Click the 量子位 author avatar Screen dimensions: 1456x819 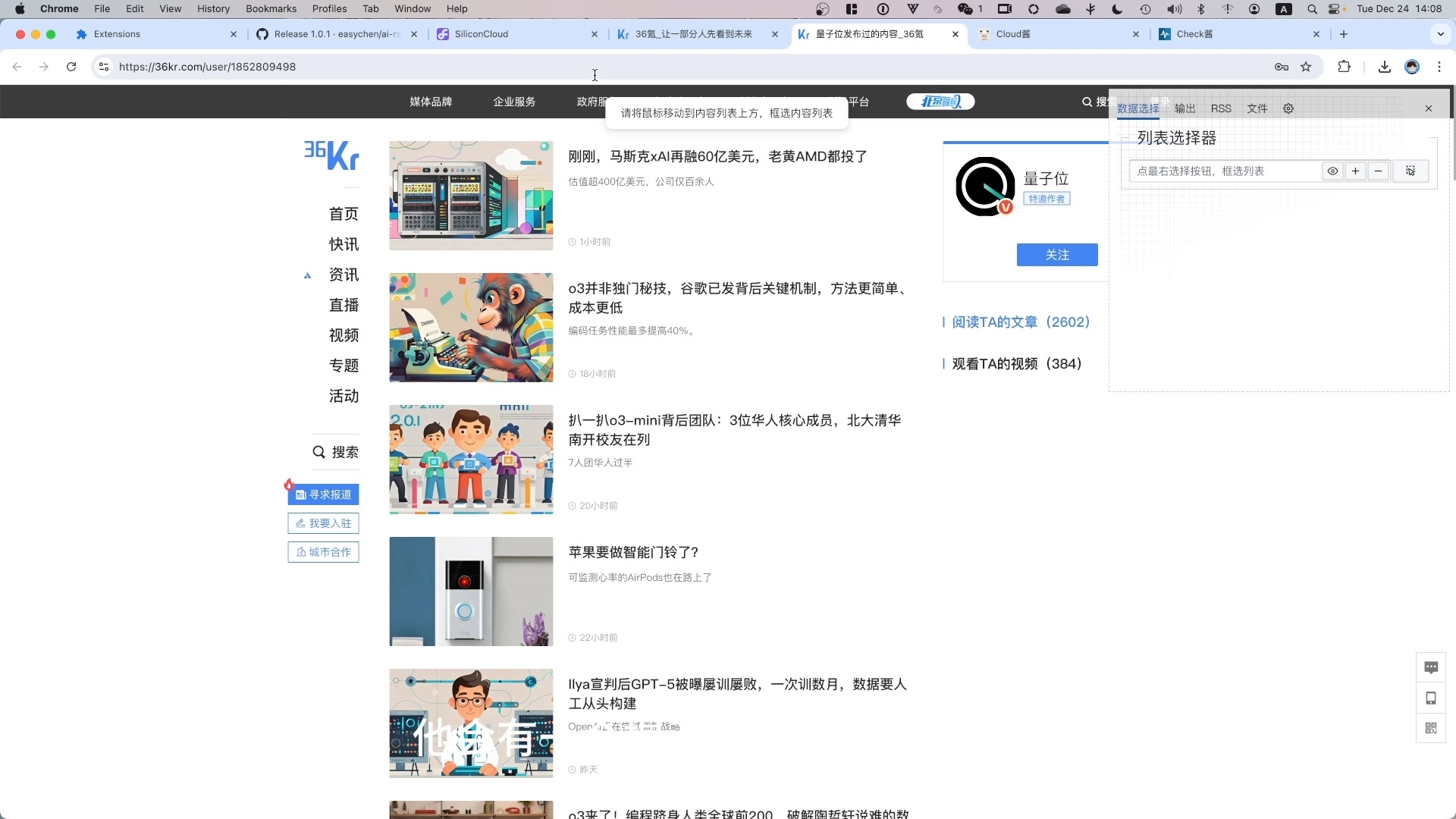(985, 187)
